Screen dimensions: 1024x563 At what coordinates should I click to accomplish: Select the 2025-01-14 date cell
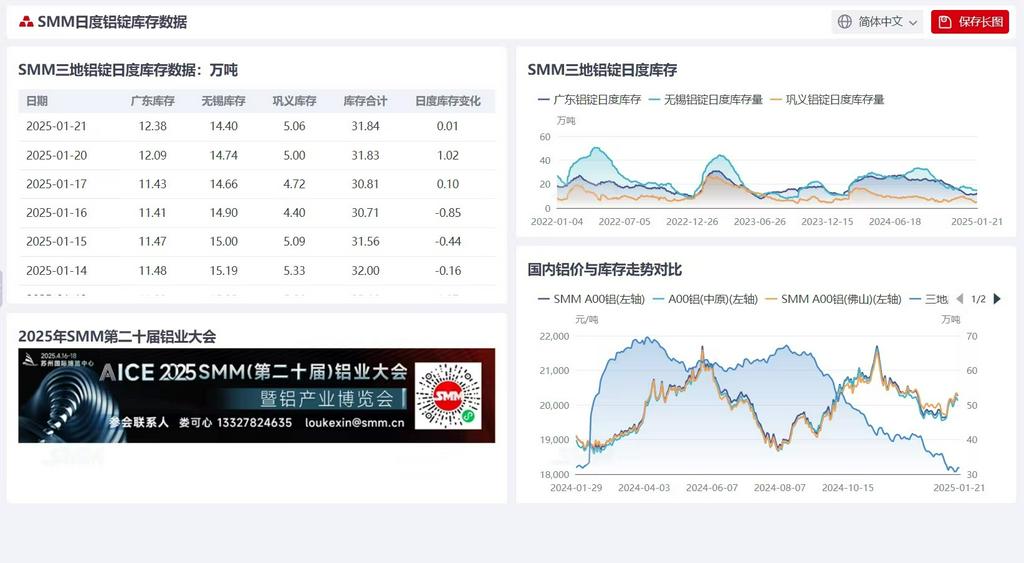[56, 270]
